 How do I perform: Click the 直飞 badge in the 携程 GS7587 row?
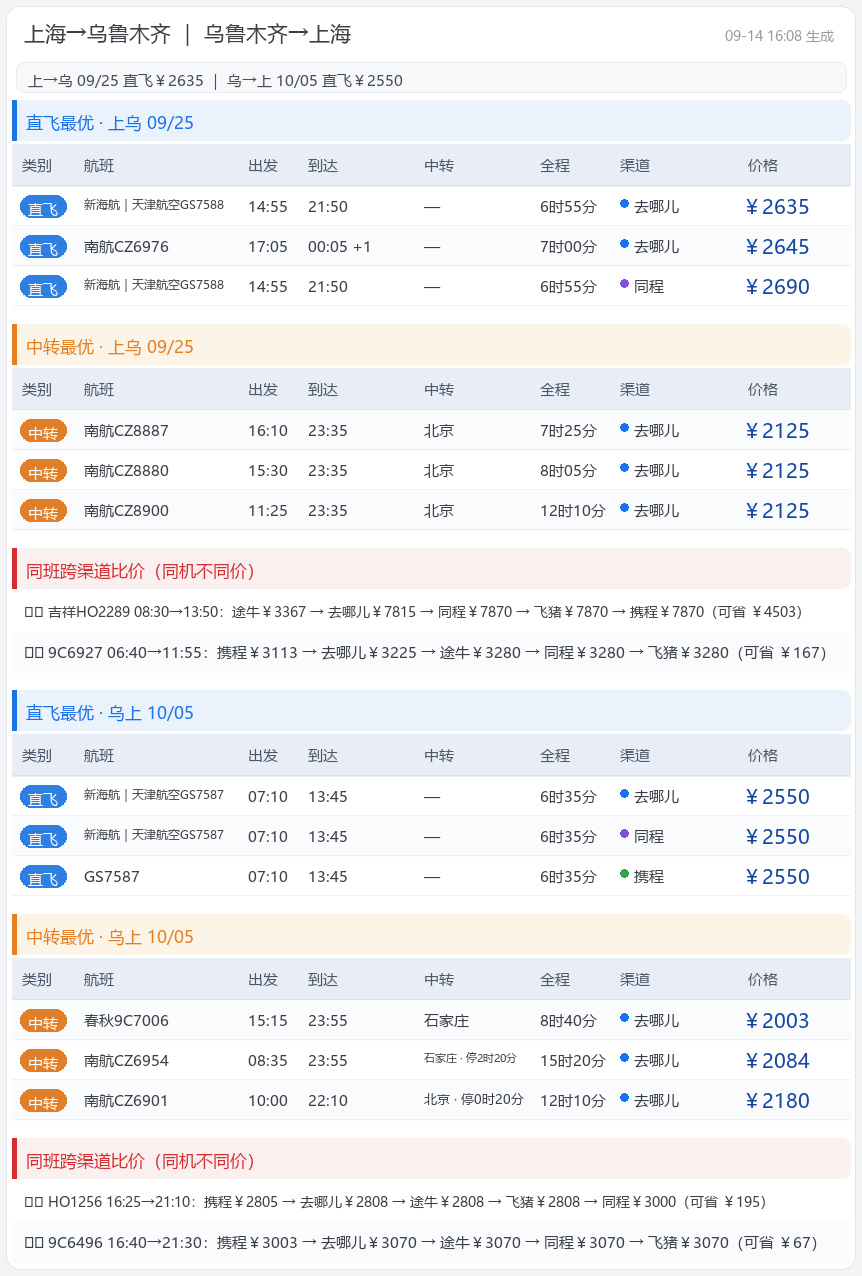tap(43, 877)
